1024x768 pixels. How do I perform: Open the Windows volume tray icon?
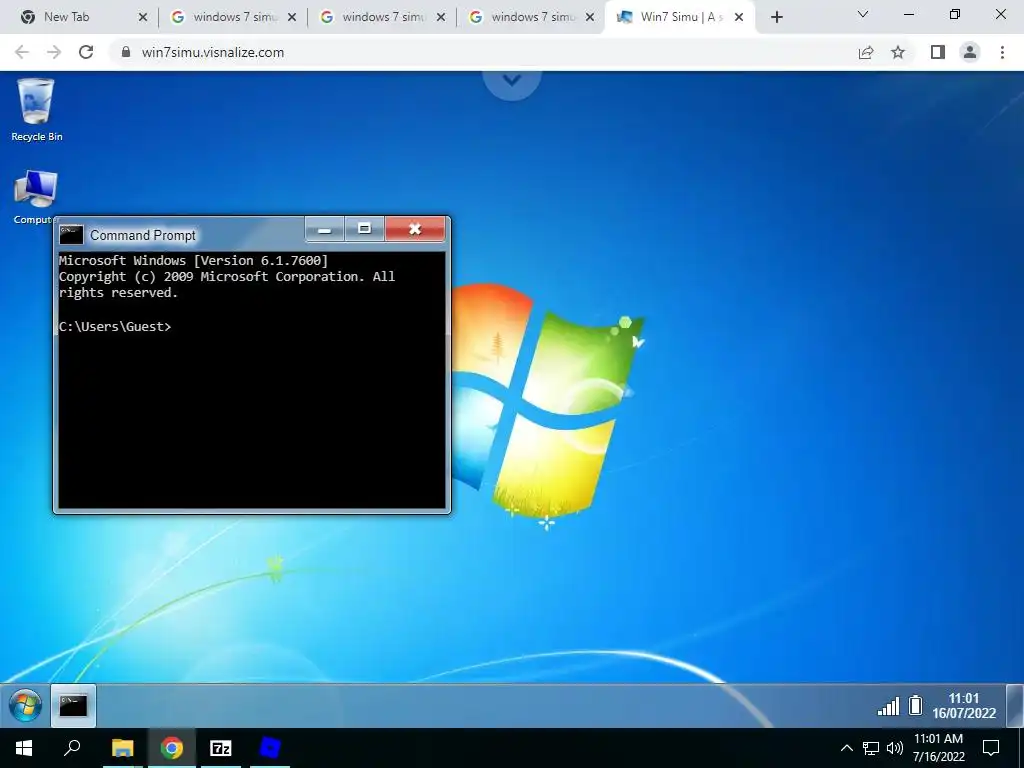tap(895, 748)
